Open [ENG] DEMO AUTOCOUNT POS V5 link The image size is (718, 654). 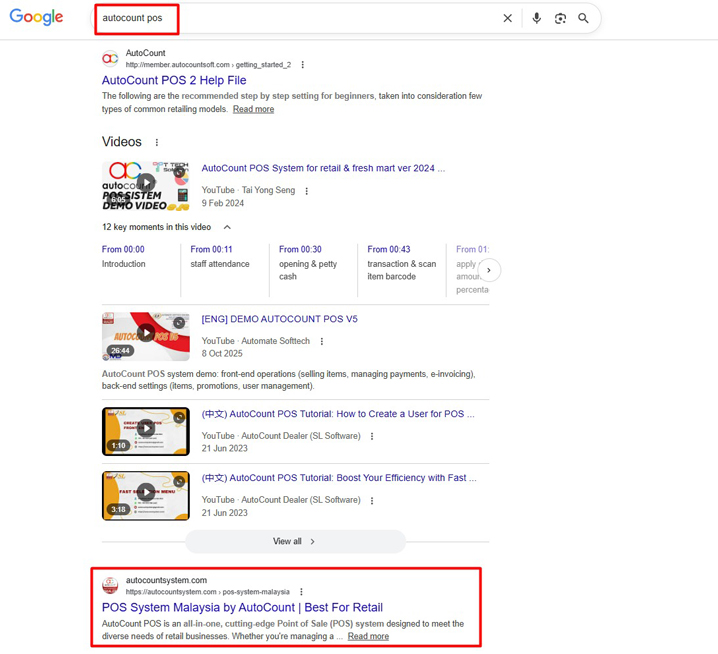279,319
